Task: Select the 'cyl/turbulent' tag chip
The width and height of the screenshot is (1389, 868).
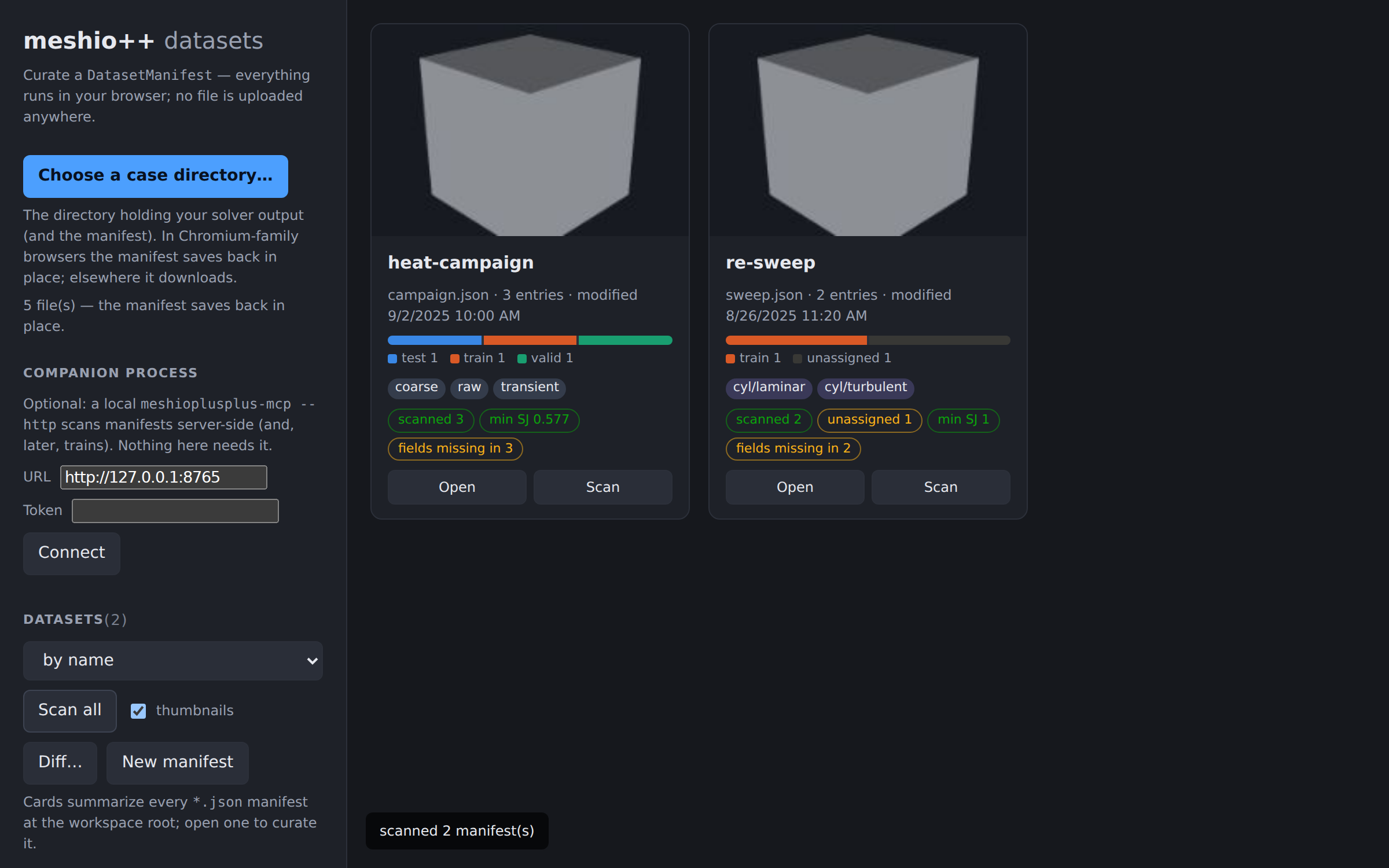Action: tap(866, 388)
